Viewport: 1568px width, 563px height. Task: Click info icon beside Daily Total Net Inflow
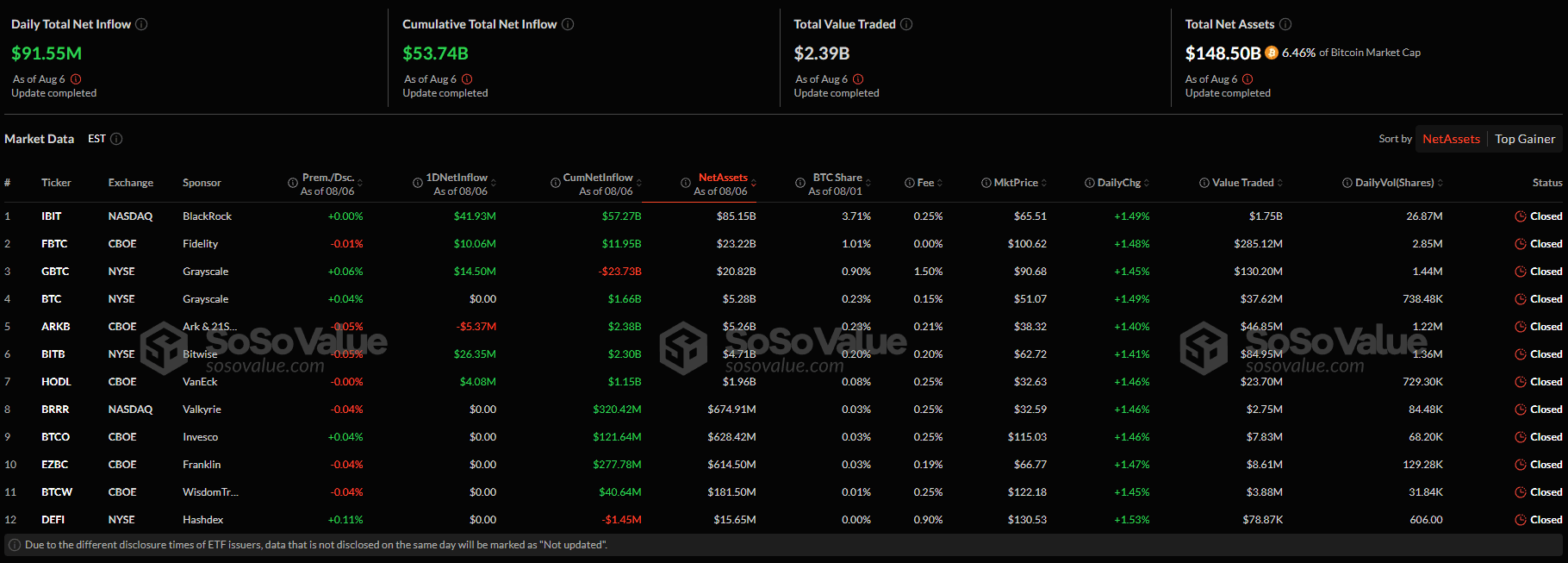141,24
